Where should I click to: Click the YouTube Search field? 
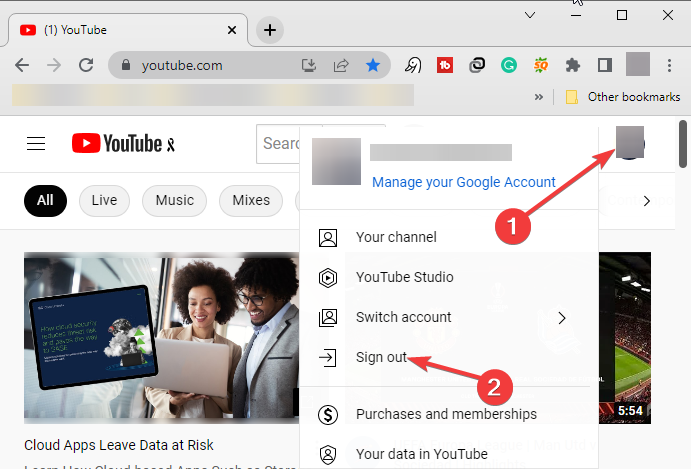pyautogui.click(x=279, y=144)
